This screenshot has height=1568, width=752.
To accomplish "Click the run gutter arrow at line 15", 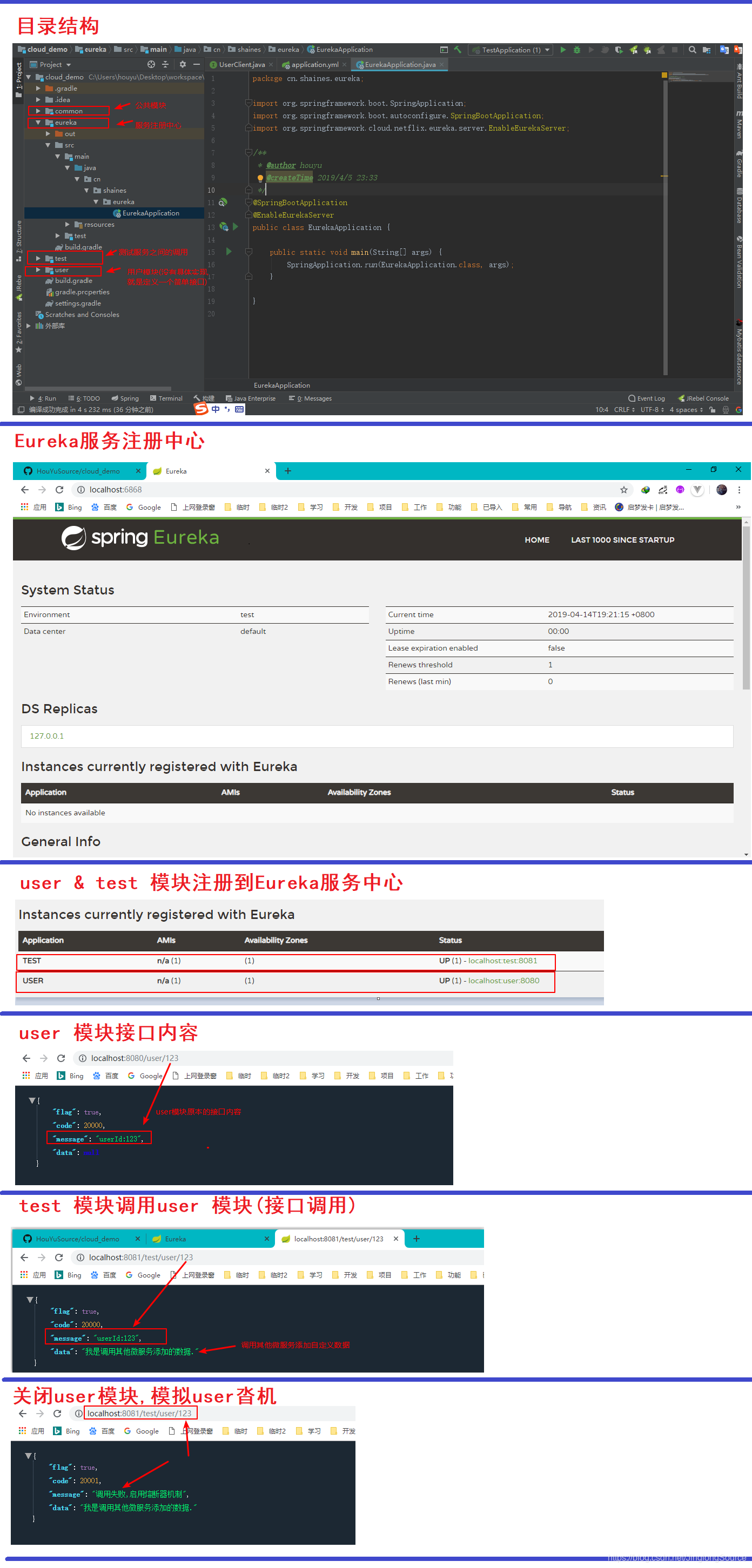I will [229, 252].
